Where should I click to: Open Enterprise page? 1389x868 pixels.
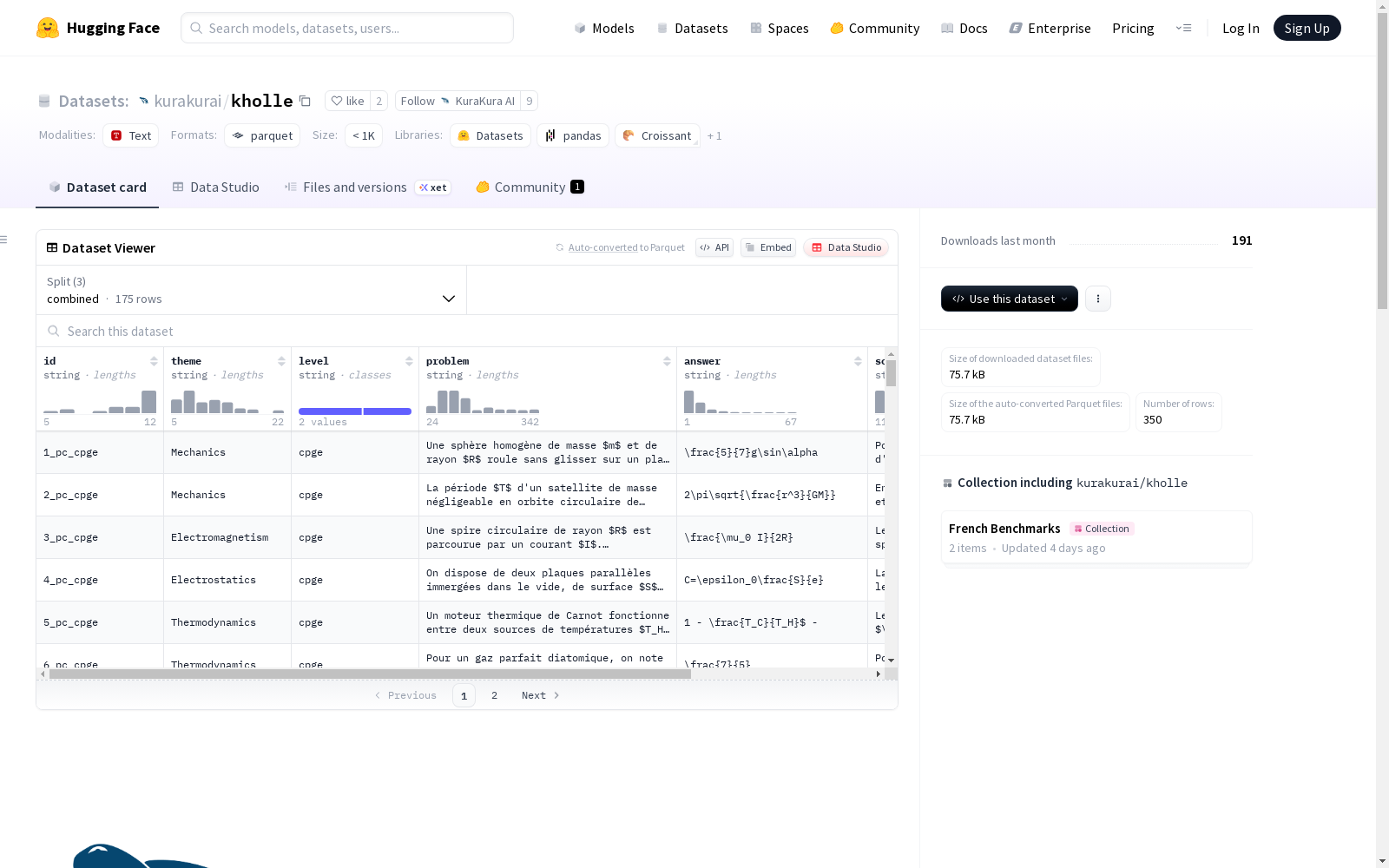1050,28
